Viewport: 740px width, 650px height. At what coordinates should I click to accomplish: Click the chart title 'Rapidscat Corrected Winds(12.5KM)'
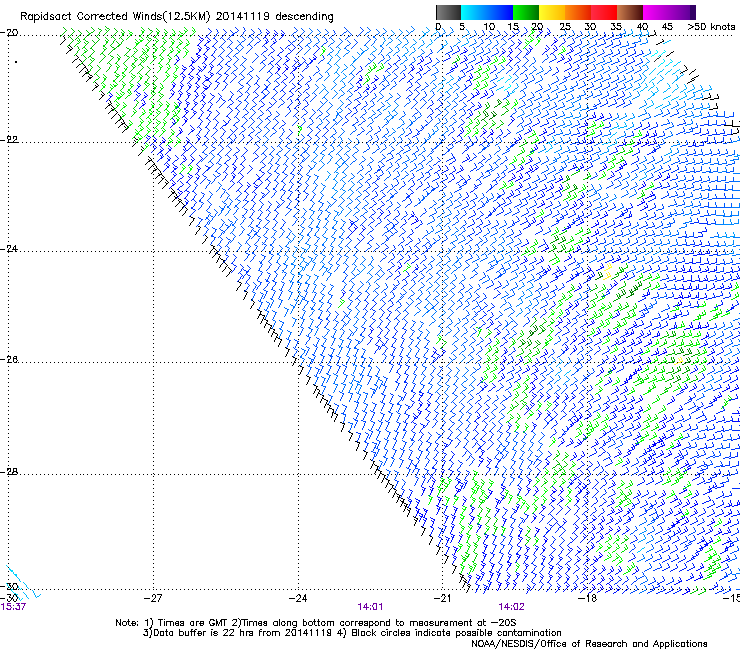pyautogui.click(x=115, y=16)
